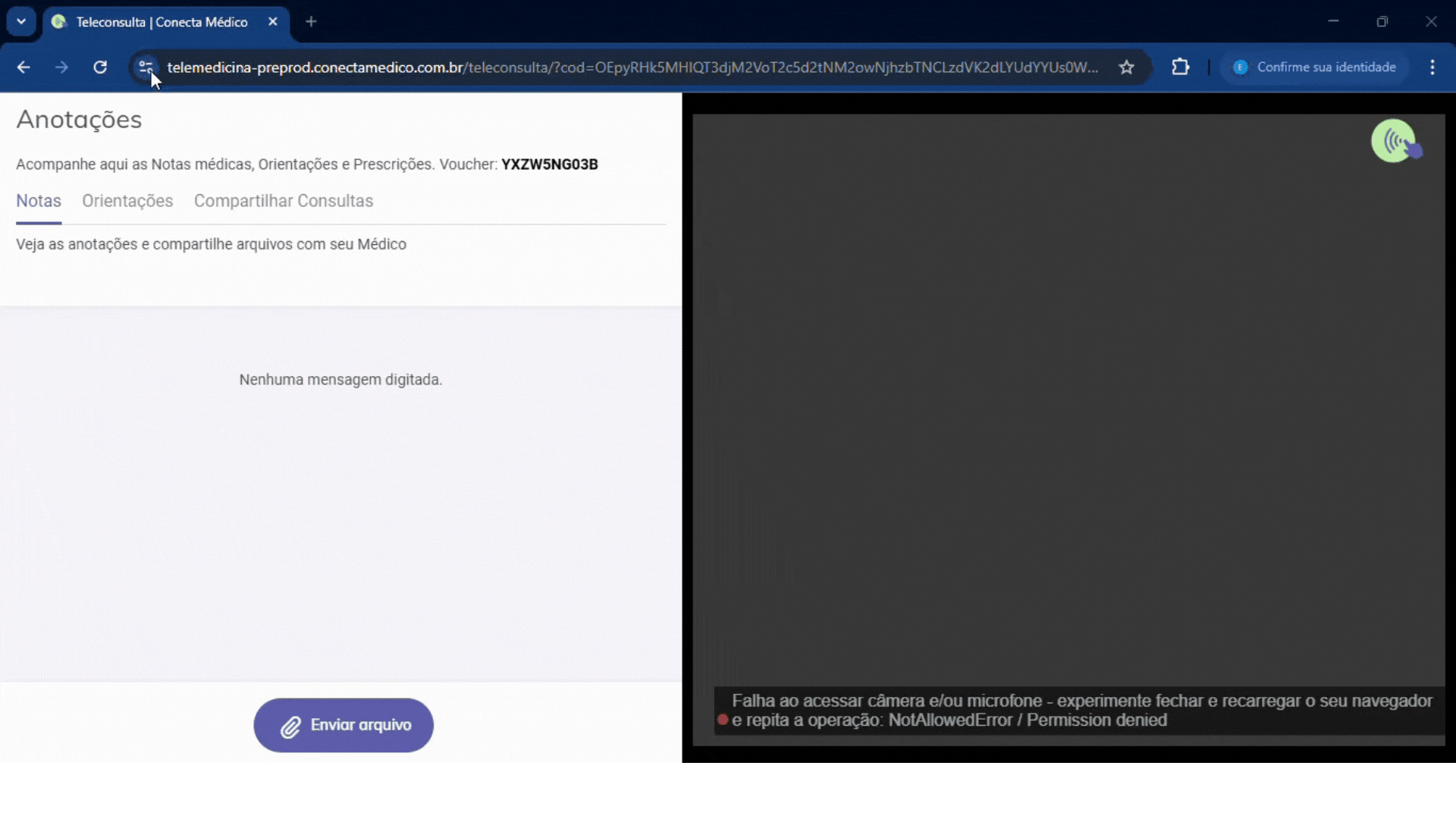Click the browser forward arrow
This screenshot has width=1456, height=819.
[61, 67]
